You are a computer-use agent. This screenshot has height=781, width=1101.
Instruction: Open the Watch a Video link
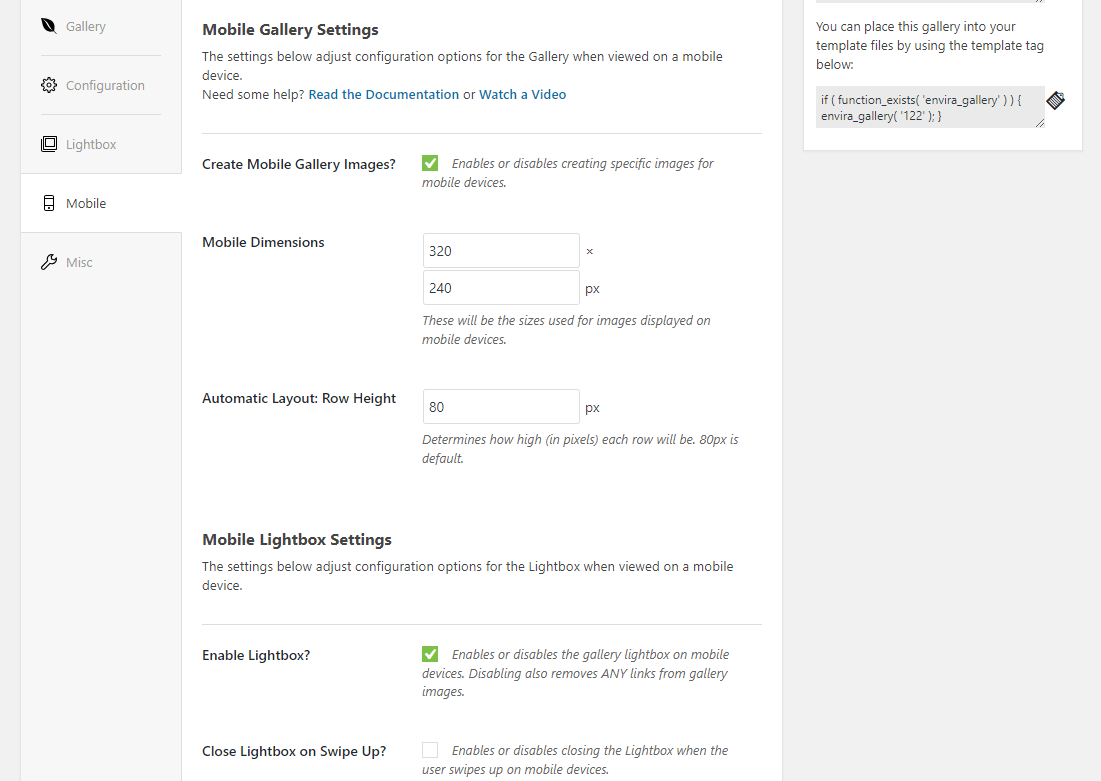point(522,94)
